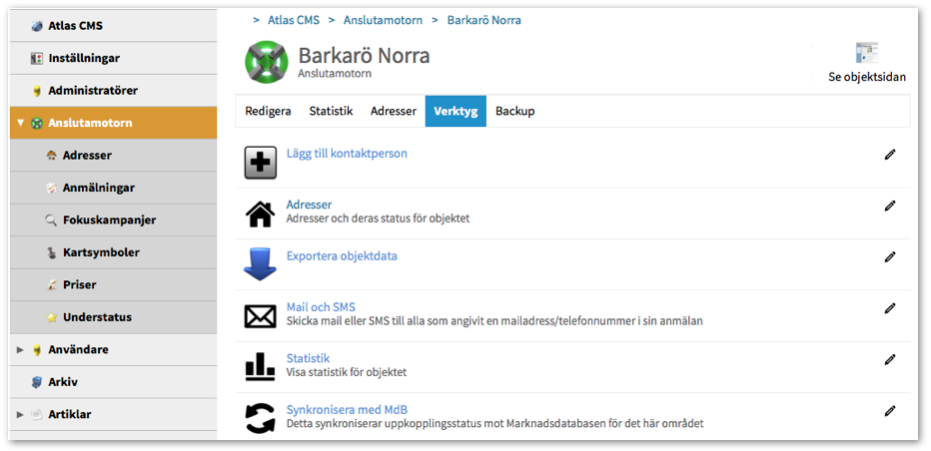Viewport: 931px width, 451px height.
Task: Select Fokuskampanjer in the sidebar
Action: [x=108, y=220]
